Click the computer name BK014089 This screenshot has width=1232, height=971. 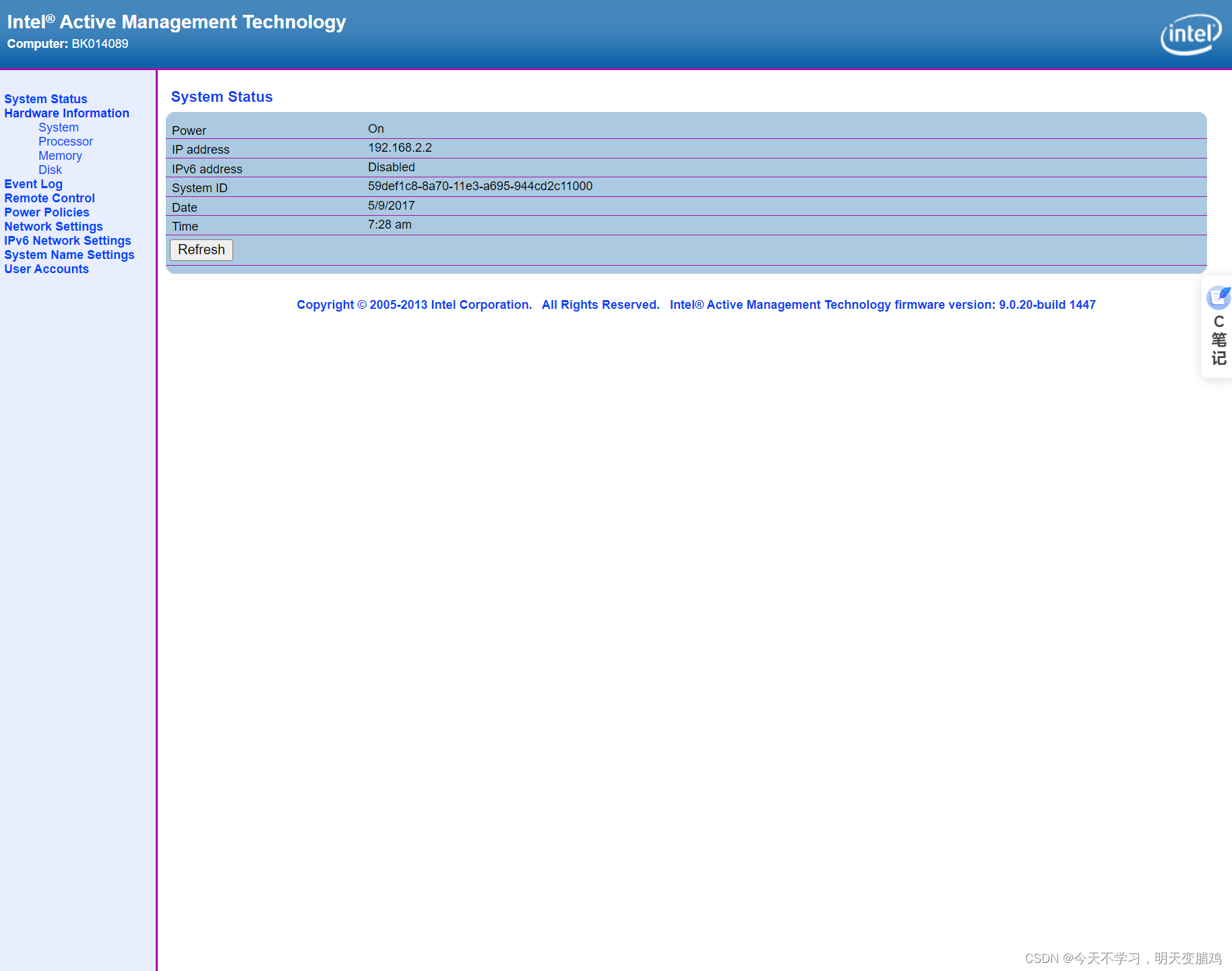pyautogui.click(x=100, y=44)
